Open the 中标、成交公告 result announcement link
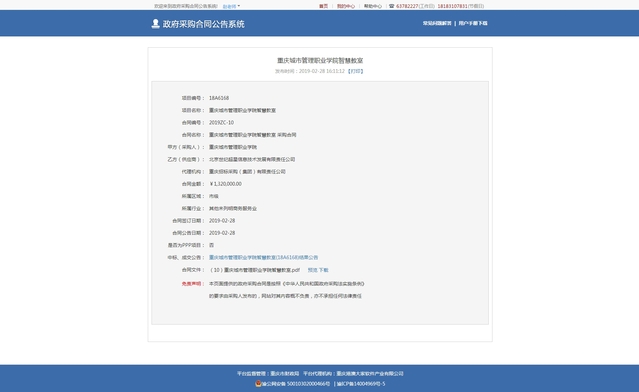The image size is (639, 392). click(263, 257)
